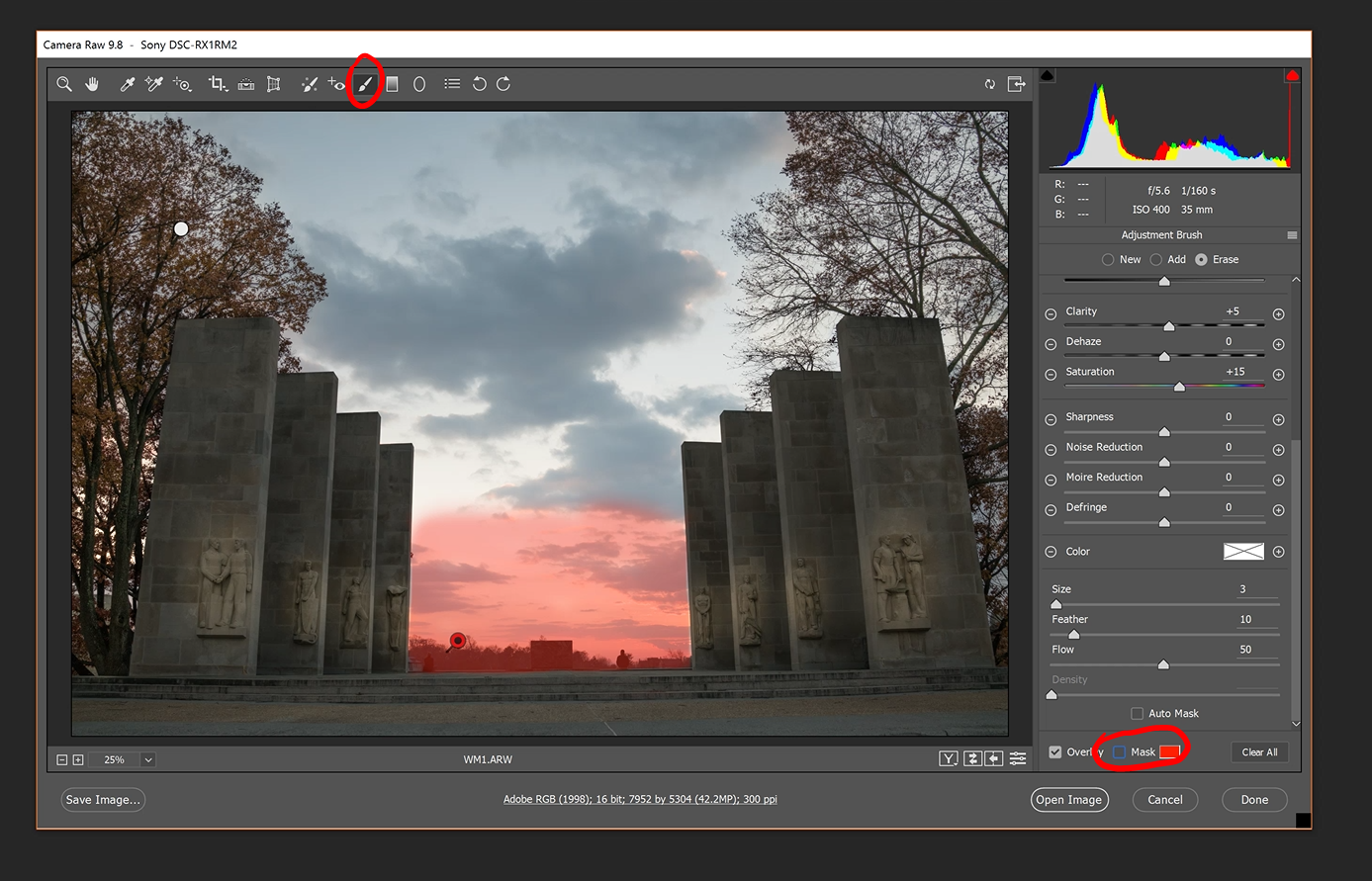The image size is (1372, 881).
Task: Increase Saturation with the plus button
Action: (x=1278, y=375)
